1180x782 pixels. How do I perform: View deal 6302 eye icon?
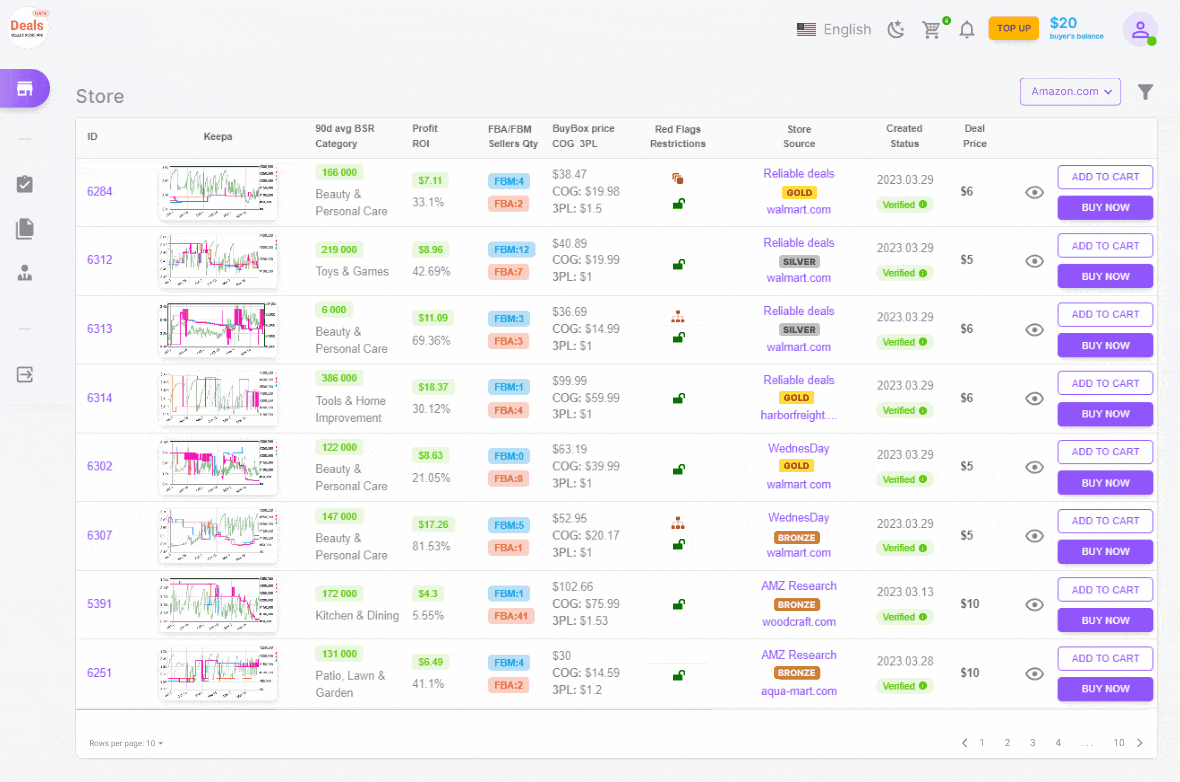[x=1035, y=467]
